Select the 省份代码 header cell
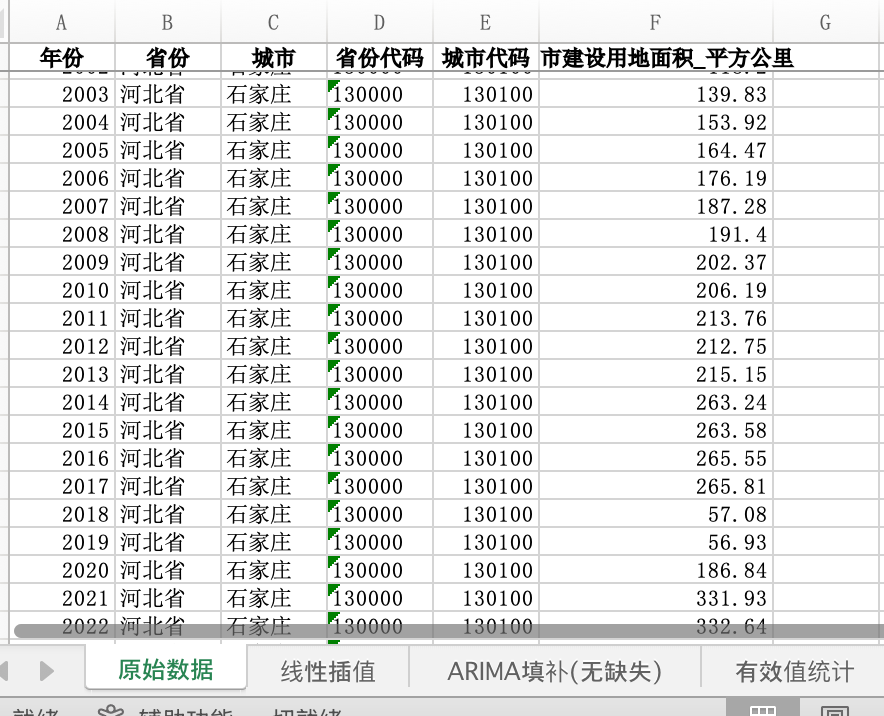This screenshot has width=884, height=716. pyautogui.click(x=380, y=58)
